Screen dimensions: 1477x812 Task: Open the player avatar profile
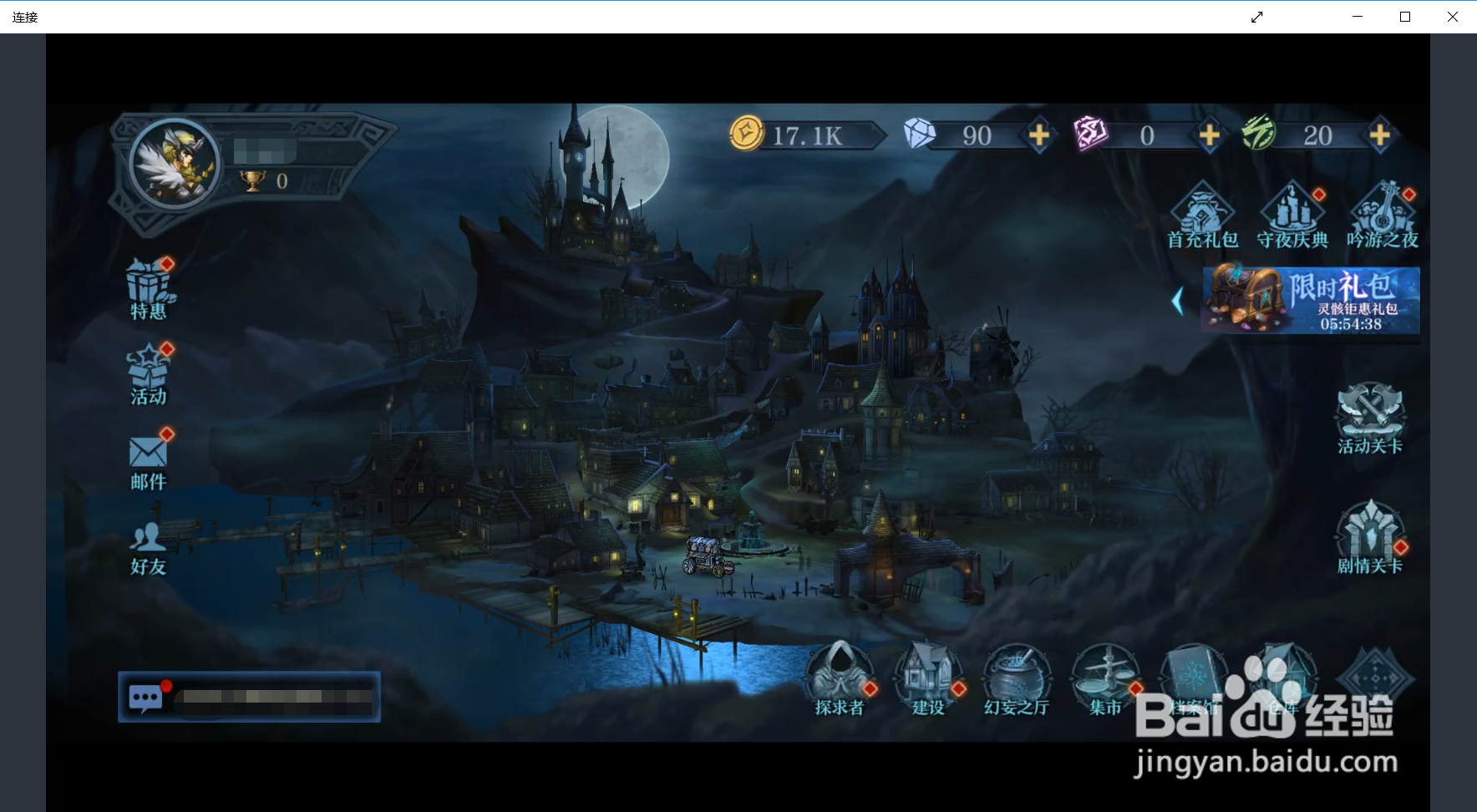(x=175, y=164)
